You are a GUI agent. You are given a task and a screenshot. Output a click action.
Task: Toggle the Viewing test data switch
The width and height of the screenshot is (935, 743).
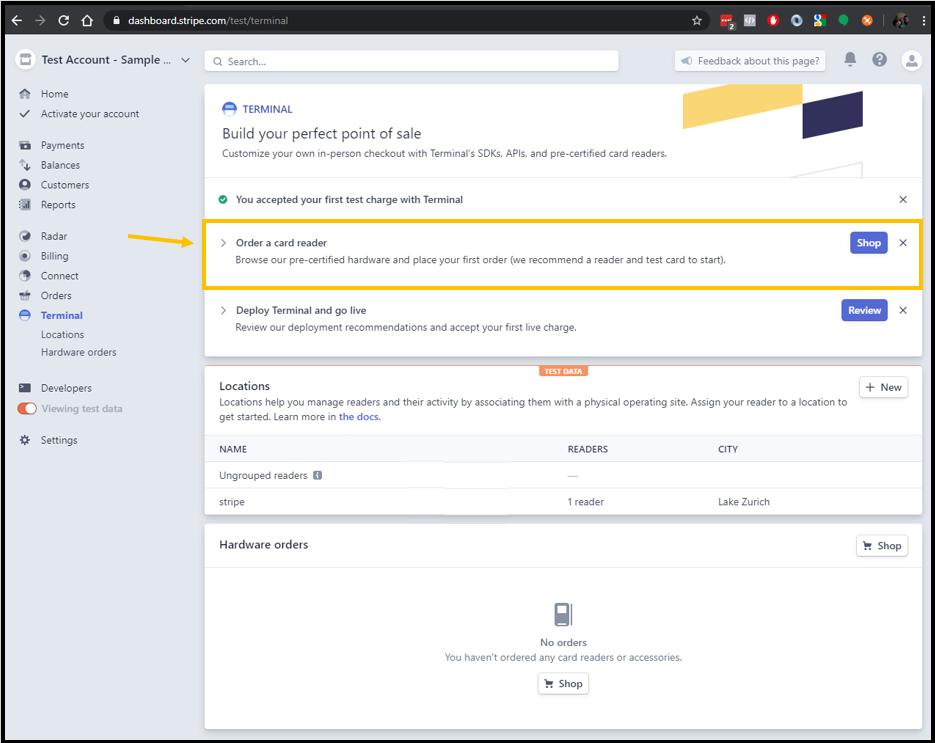click(27, 408)
